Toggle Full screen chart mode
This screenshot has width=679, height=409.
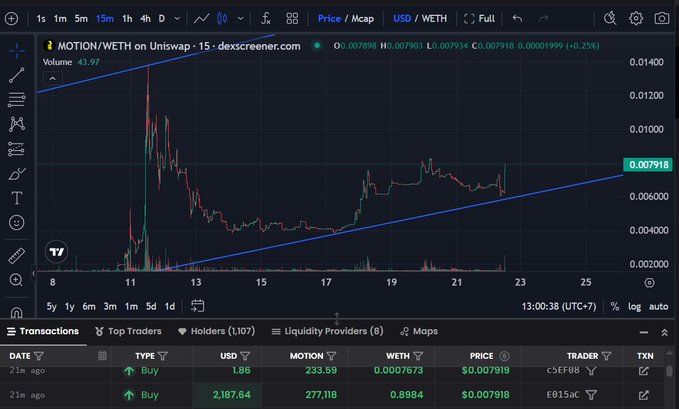point(479,19)
